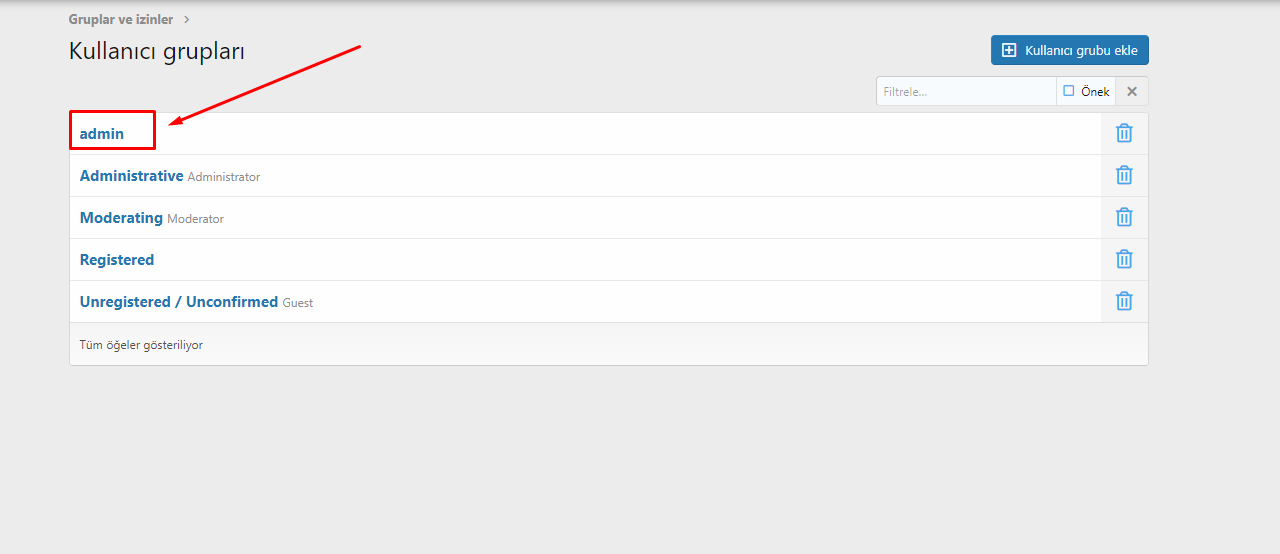Open the Unregistered / Unconfirmed group

pyautogui.click(x=179, y=301)
